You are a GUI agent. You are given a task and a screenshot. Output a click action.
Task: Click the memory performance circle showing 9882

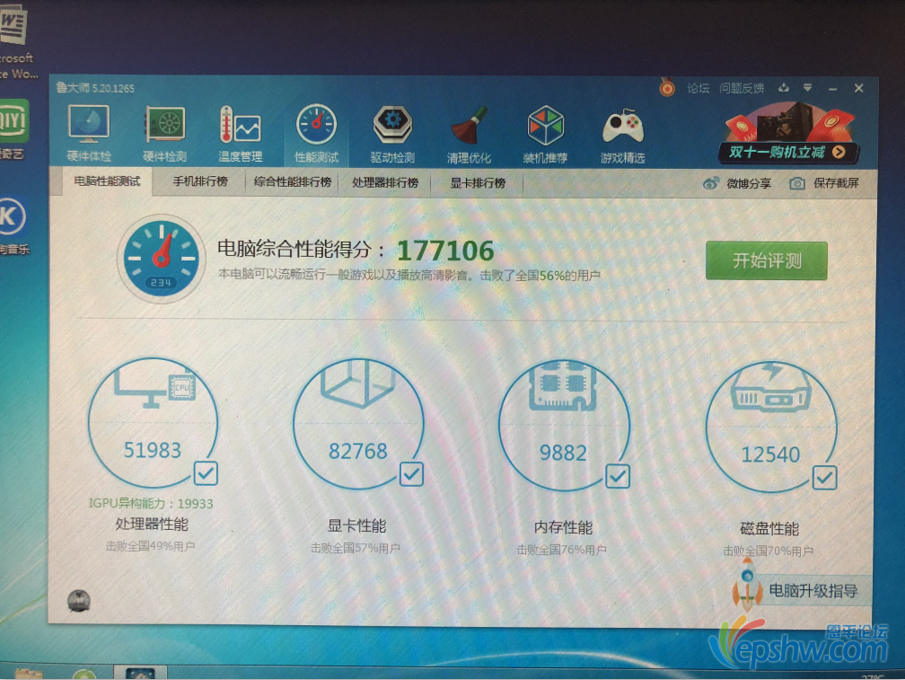(x=563, y=425)
